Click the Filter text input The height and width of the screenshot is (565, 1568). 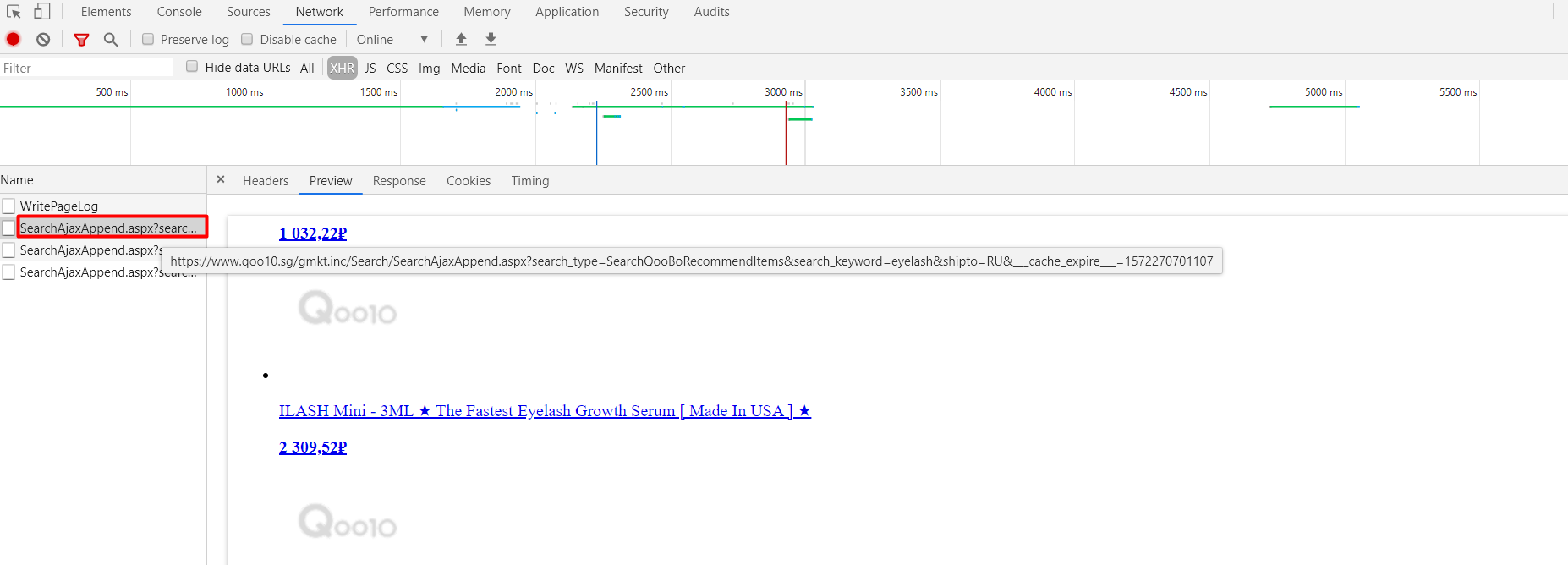coord(86,68)
